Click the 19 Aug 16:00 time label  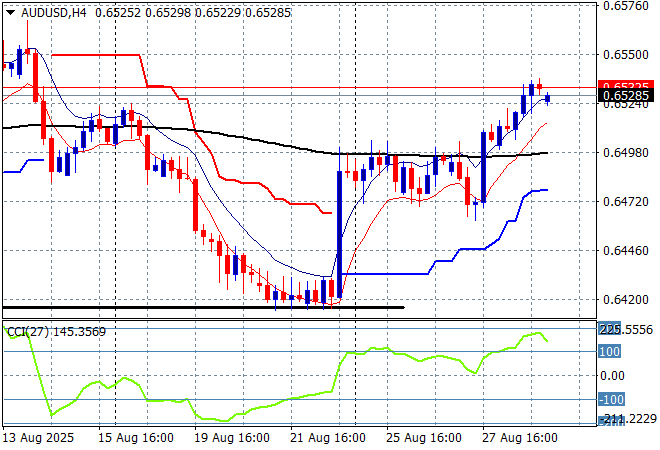pyautogui.click(x=230, y=438)
